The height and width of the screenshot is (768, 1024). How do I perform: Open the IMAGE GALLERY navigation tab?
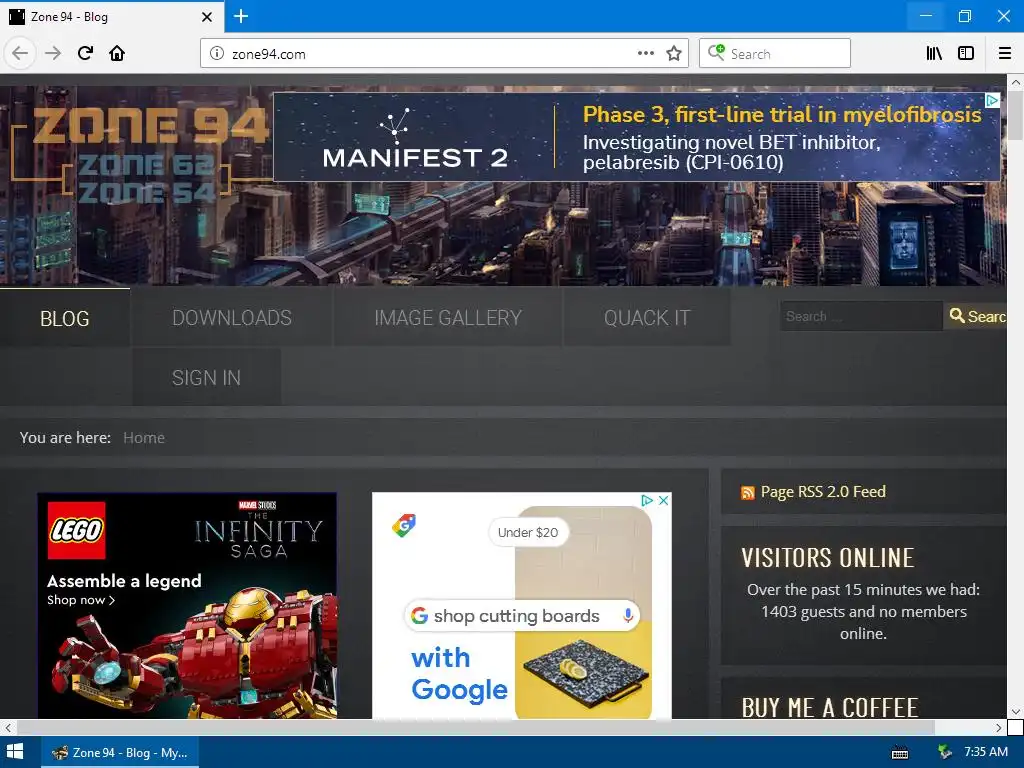(448, 317)
